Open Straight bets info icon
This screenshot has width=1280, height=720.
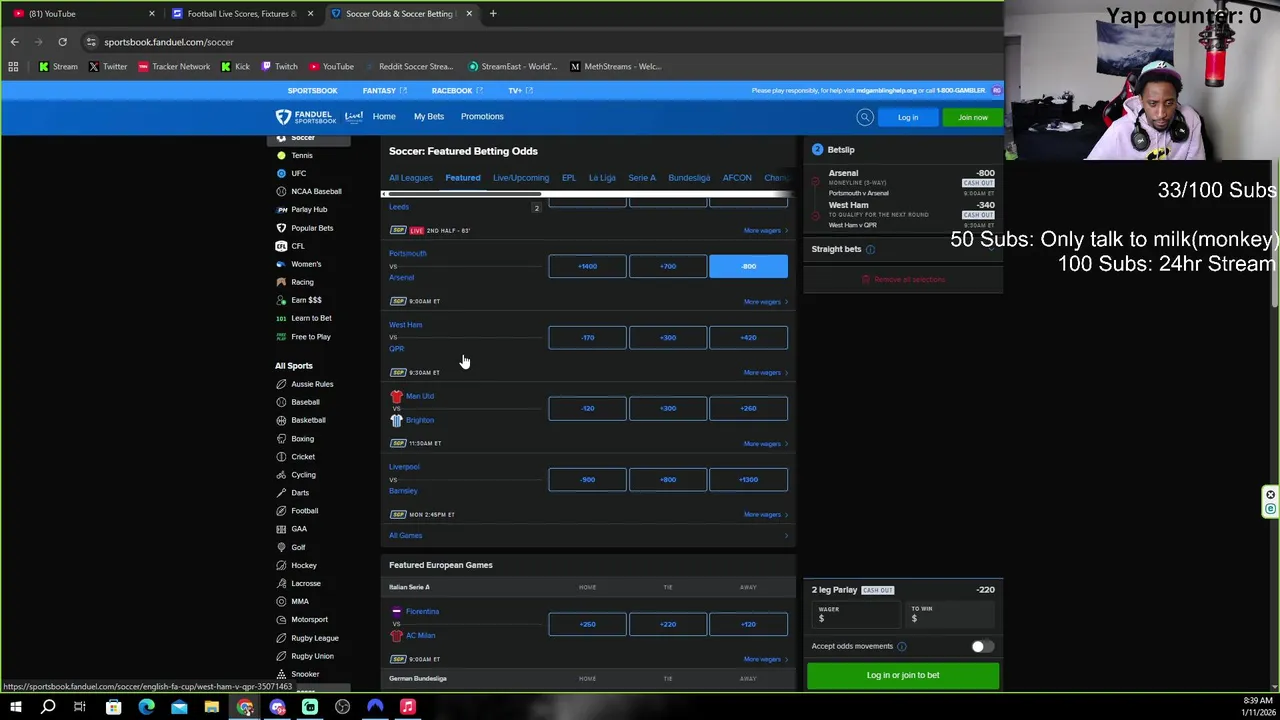click(870, 249)
